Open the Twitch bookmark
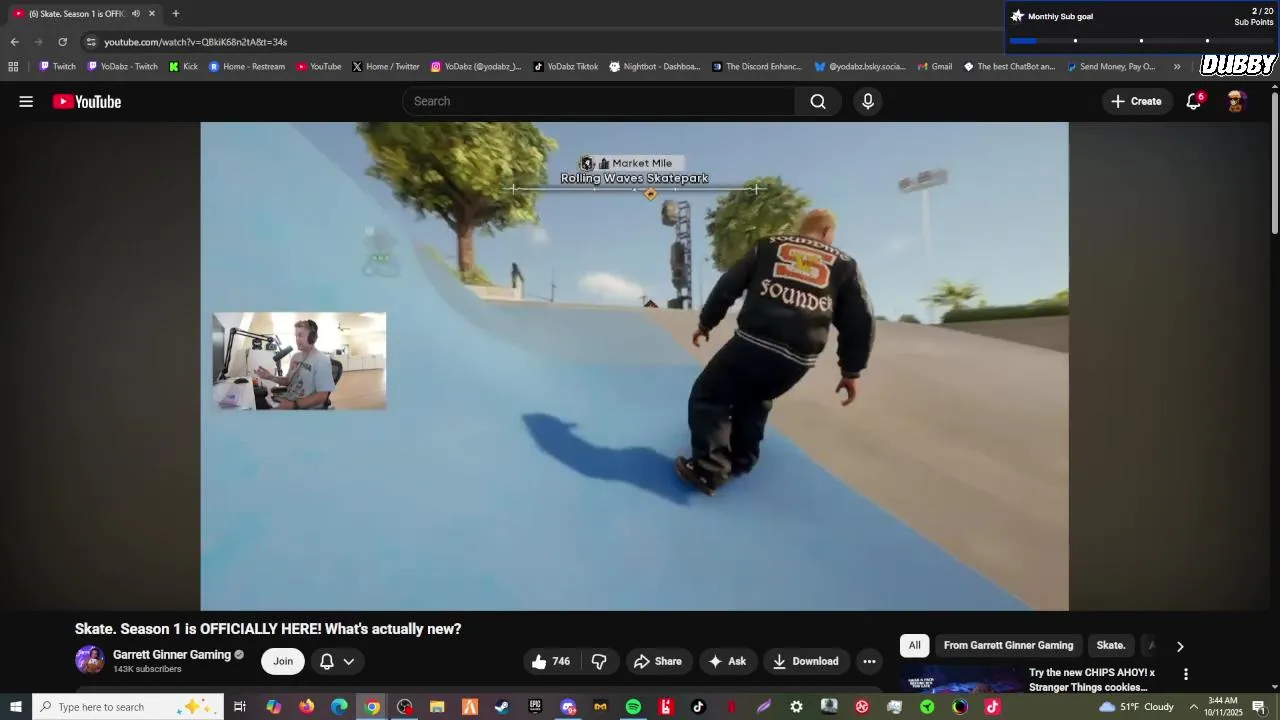The width and height of the screenshot is (1280, 720). pyautogui.click(x=57, y=67)
